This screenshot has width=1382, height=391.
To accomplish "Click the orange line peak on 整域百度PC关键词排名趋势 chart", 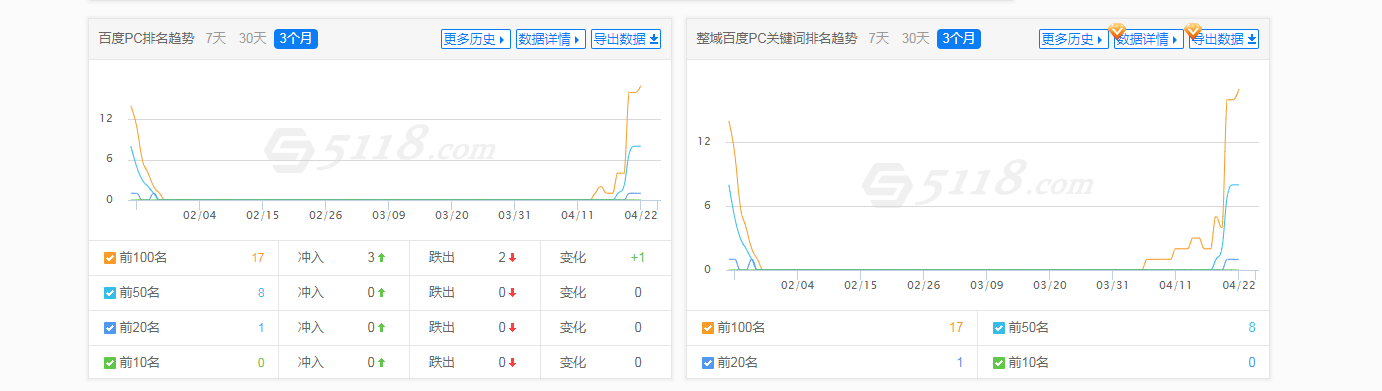I will click(1238, 90).
